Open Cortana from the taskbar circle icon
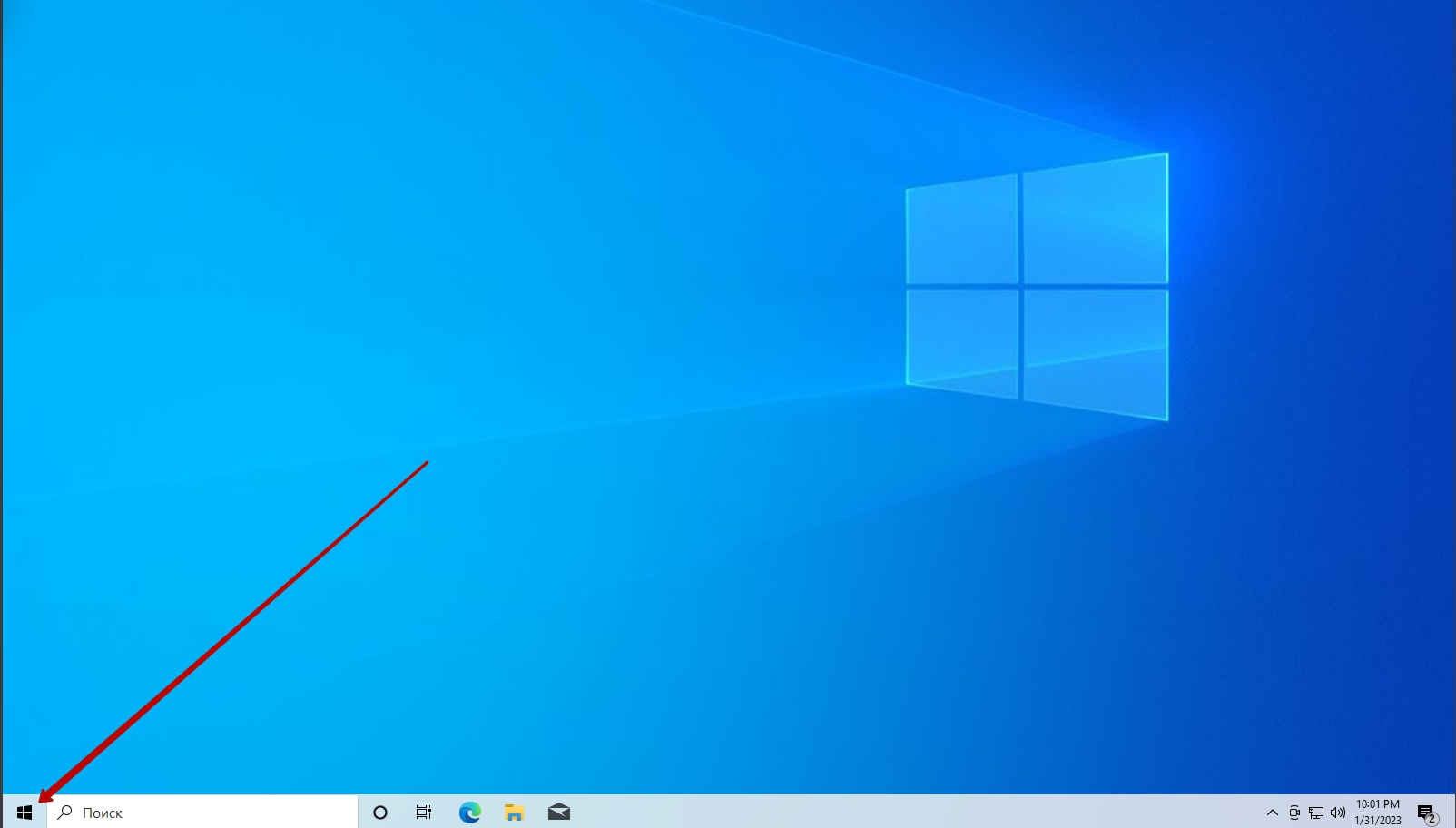 click(x=380, y=813)
